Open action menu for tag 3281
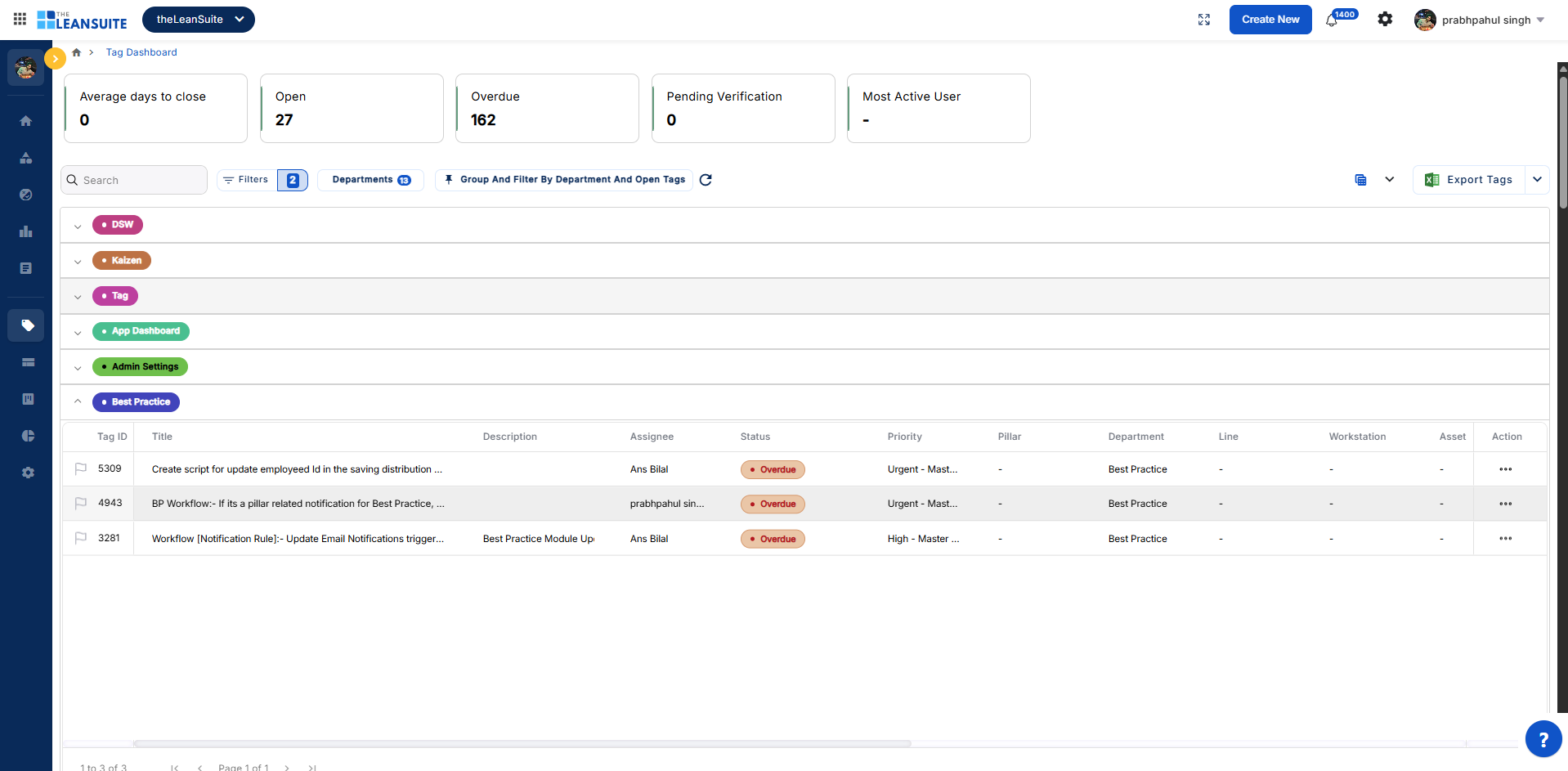 click(1506, 538)
